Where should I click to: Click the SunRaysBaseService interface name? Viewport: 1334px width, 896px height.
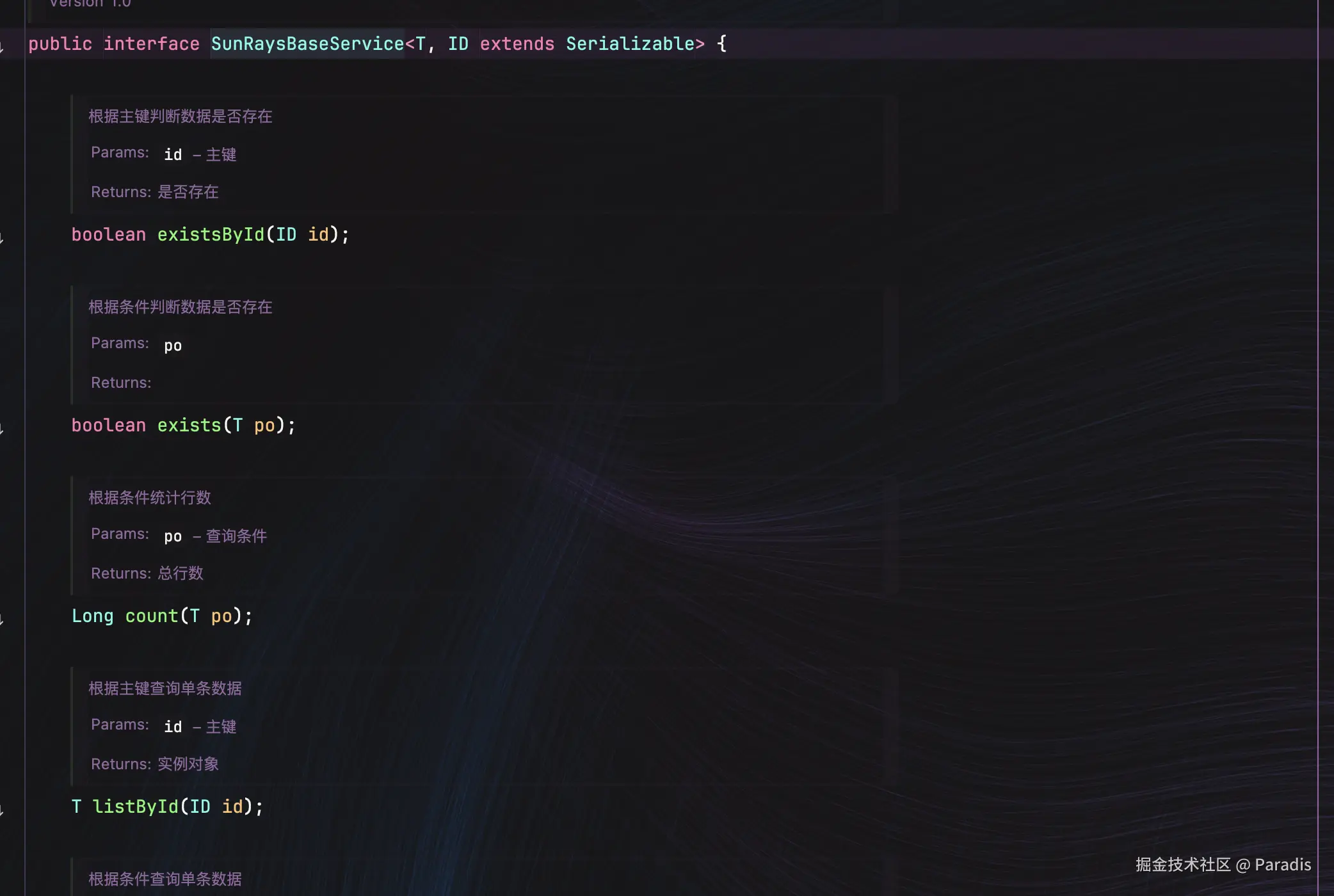(x=307, y=44)
